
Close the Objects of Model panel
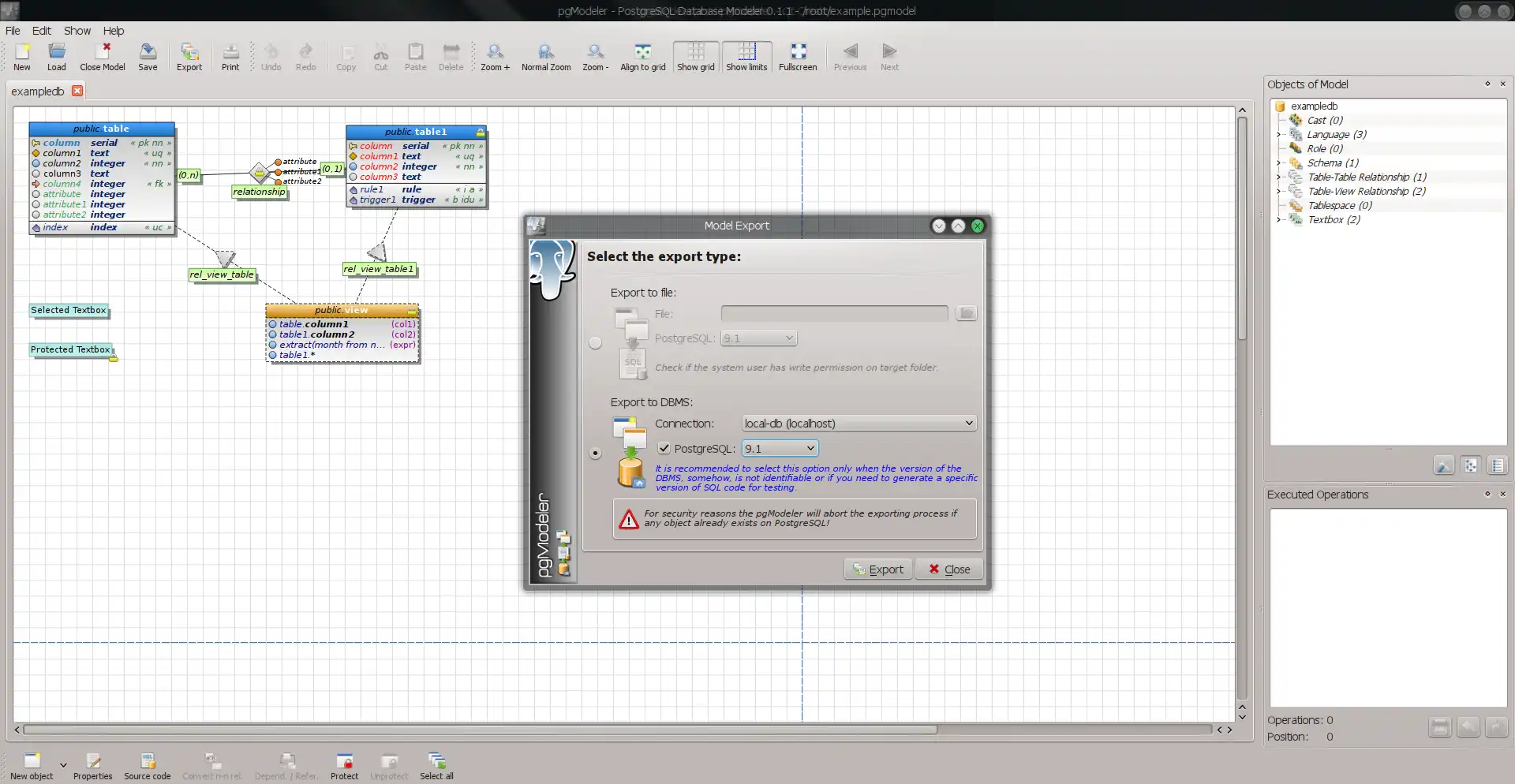click(1502, 84)
